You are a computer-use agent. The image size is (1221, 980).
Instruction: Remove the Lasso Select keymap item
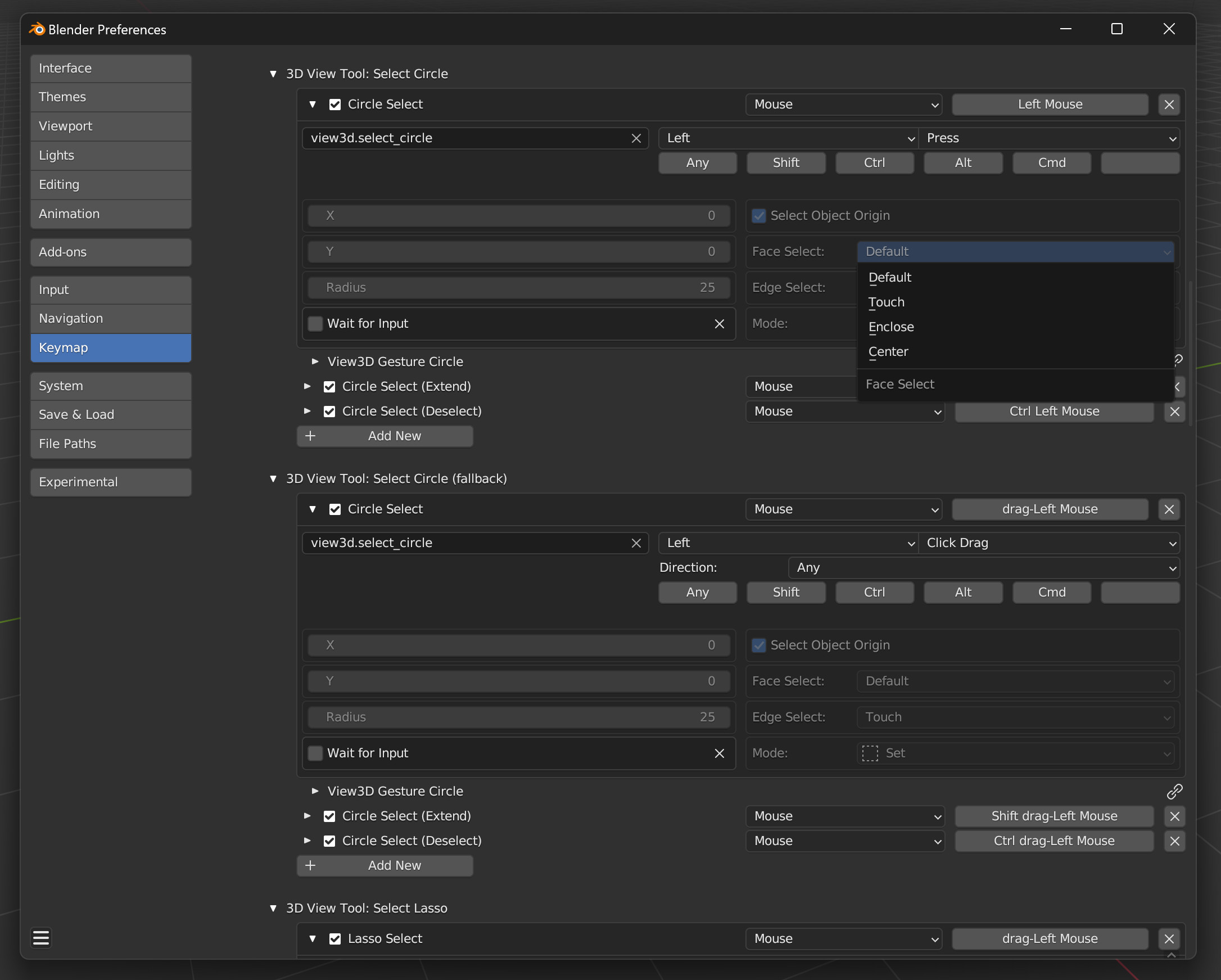[1169, 938]
